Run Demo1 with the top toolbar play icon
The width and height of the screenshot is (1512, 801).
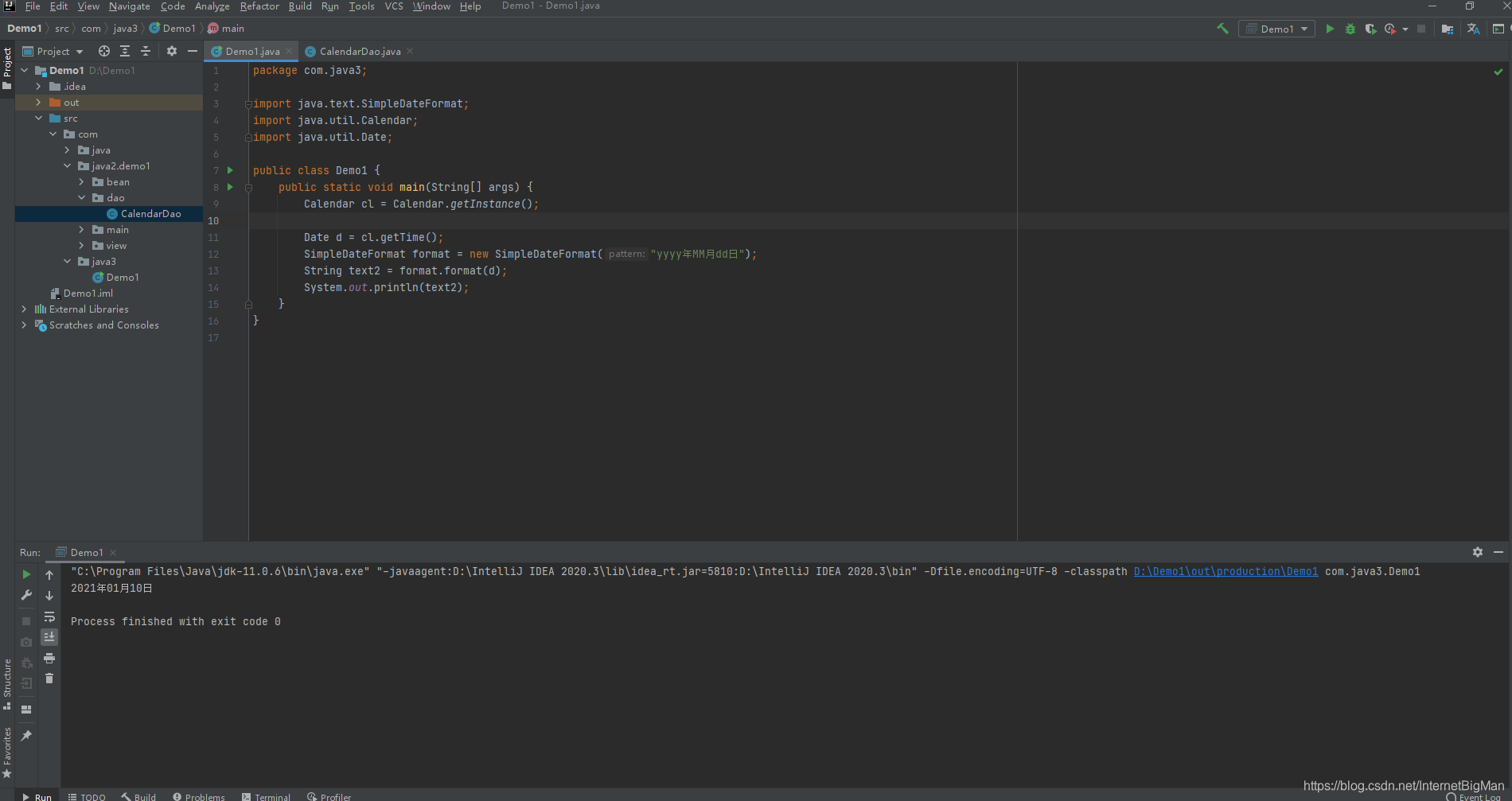1330,29
